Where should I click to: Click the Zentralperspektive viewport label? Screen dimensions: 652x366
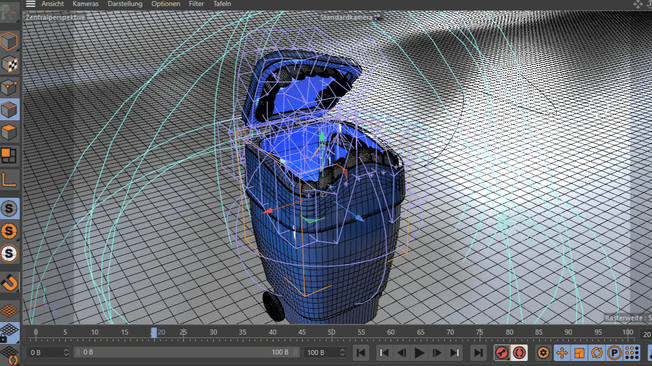[55, 17]
